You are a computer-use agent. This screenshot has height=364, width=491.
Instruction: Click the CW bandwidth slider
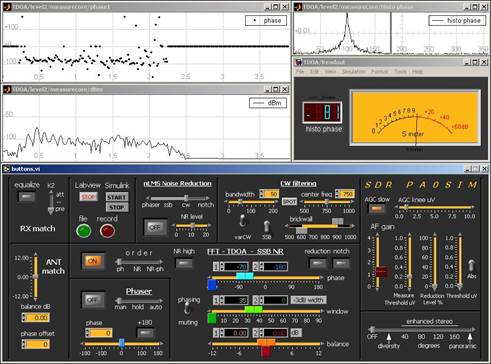click(x=252, y=202)
